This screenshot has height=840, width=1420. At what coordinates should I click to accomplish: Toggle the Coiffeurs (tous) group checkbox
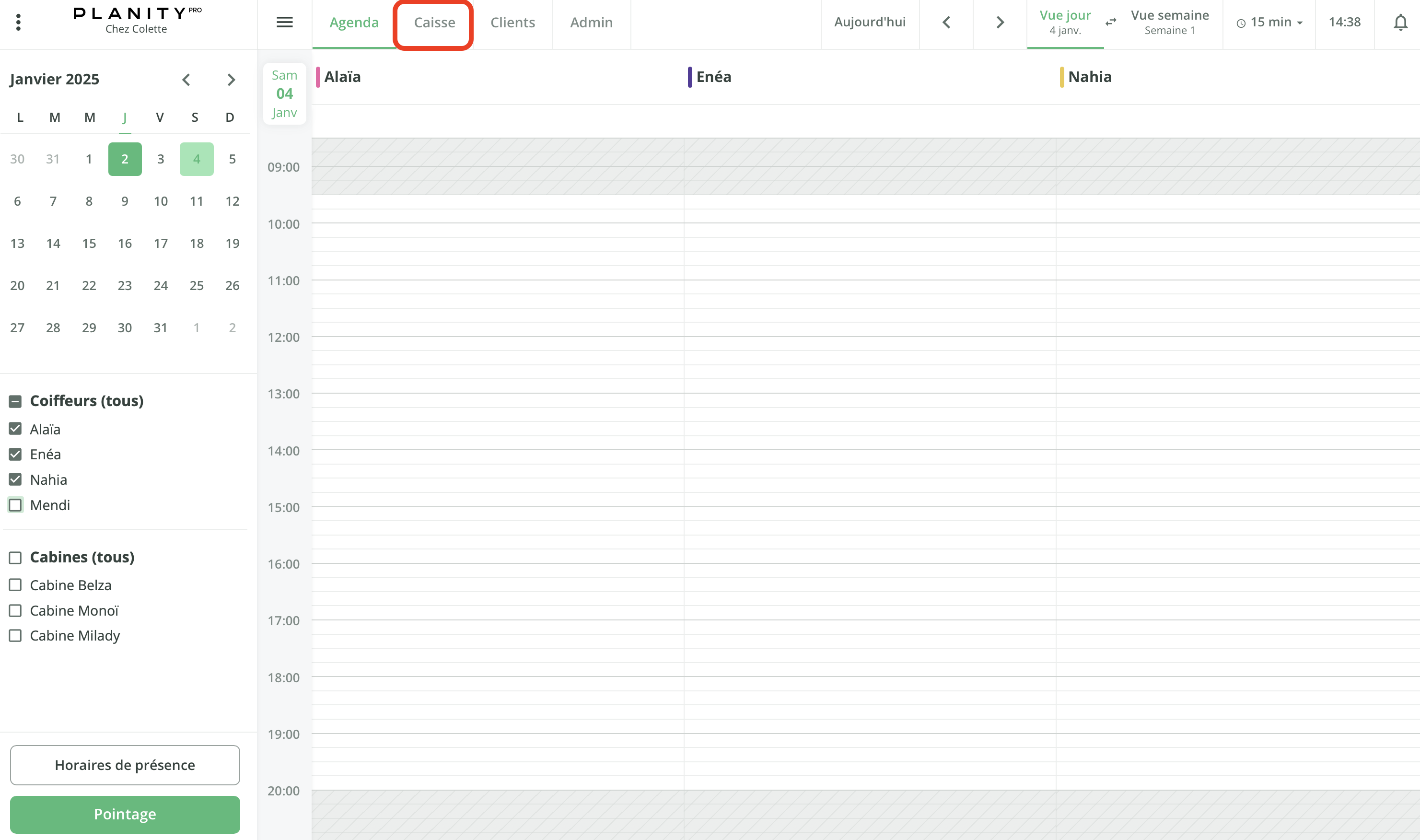tap(15, 401)
